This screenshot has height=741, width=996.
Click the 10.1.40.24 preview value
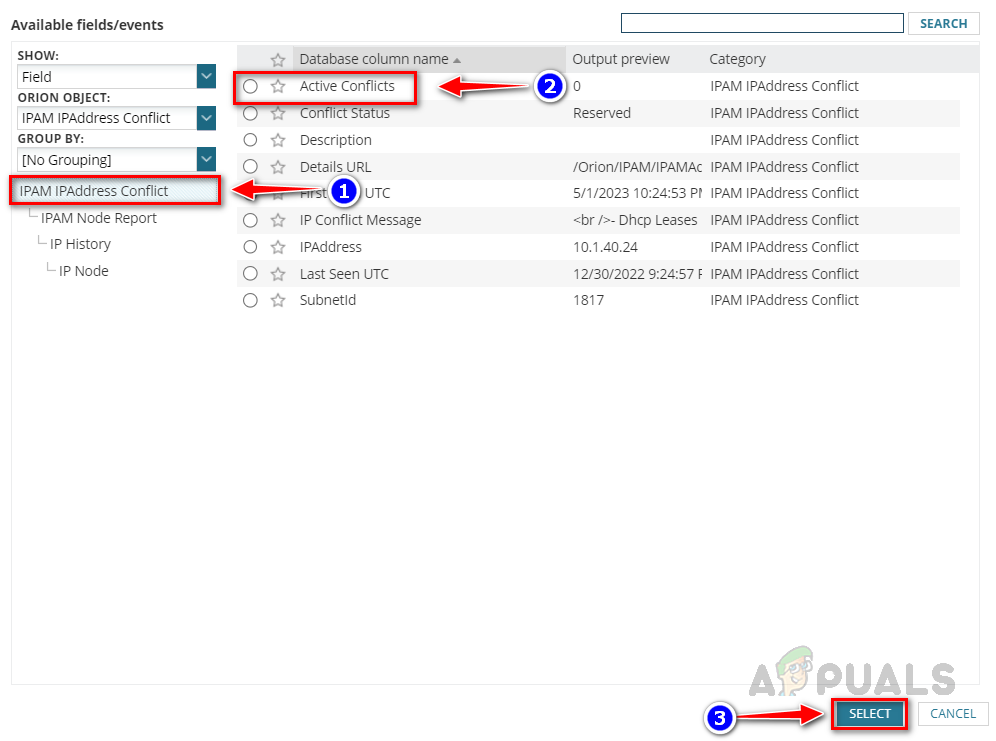pyautogui.click(x=605, y=247)
